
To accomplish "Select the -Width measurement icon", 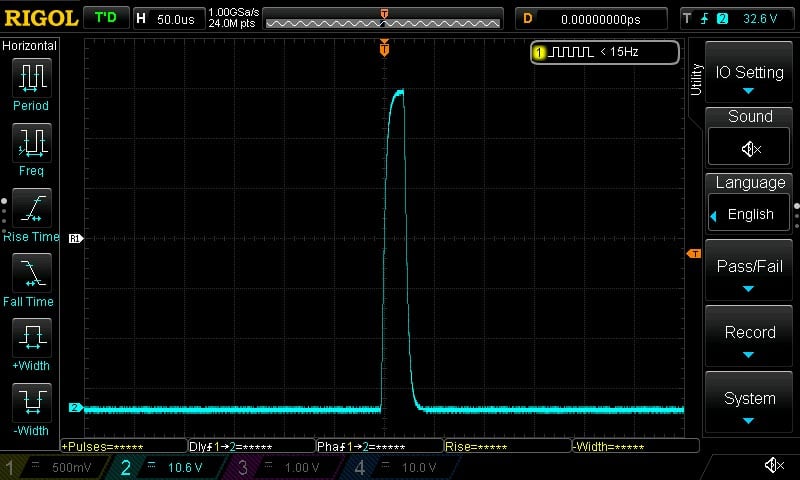I will click(32, 402).
